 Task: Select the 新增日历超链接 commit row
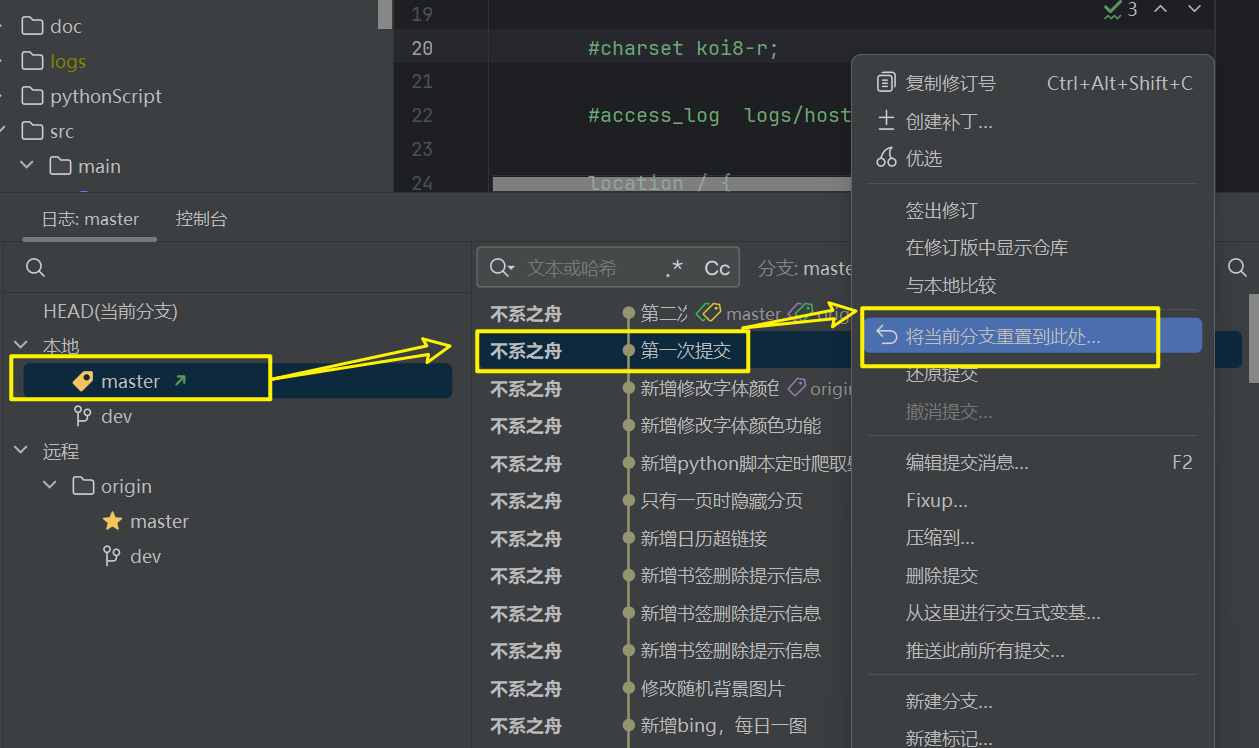click(703, 539)
